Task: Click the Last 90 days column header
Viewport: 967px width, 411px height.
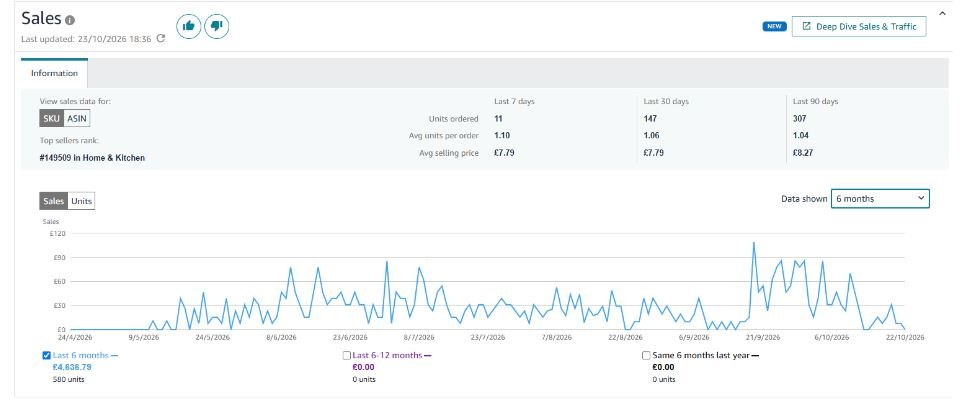Action: (x=815, y=101)
